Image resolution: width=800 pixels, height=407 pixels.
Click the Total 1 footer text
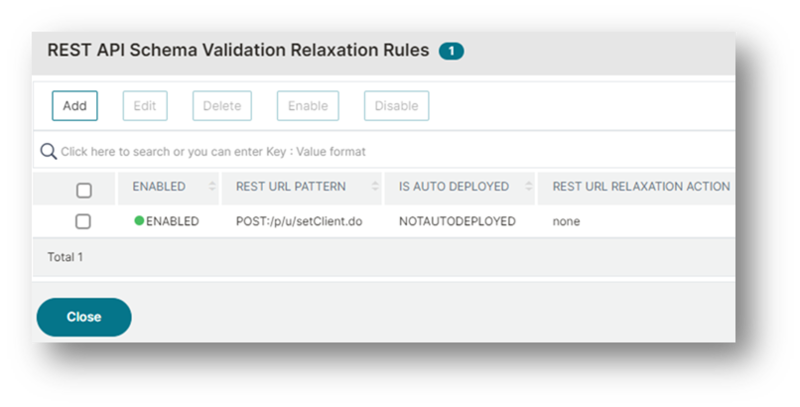tap(65, 257)
